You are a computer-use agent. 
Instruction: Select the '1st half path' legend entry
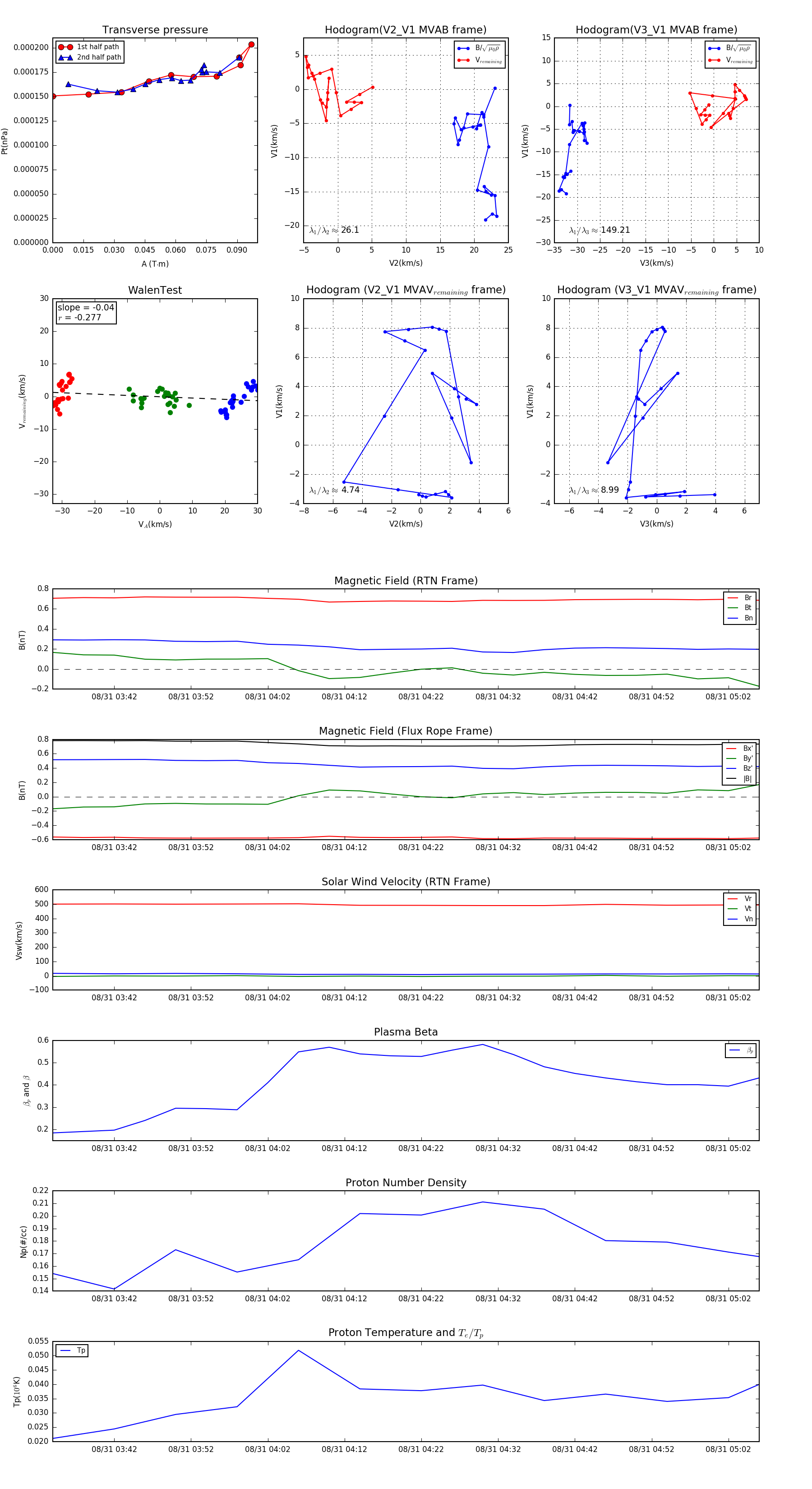(89, 47)
